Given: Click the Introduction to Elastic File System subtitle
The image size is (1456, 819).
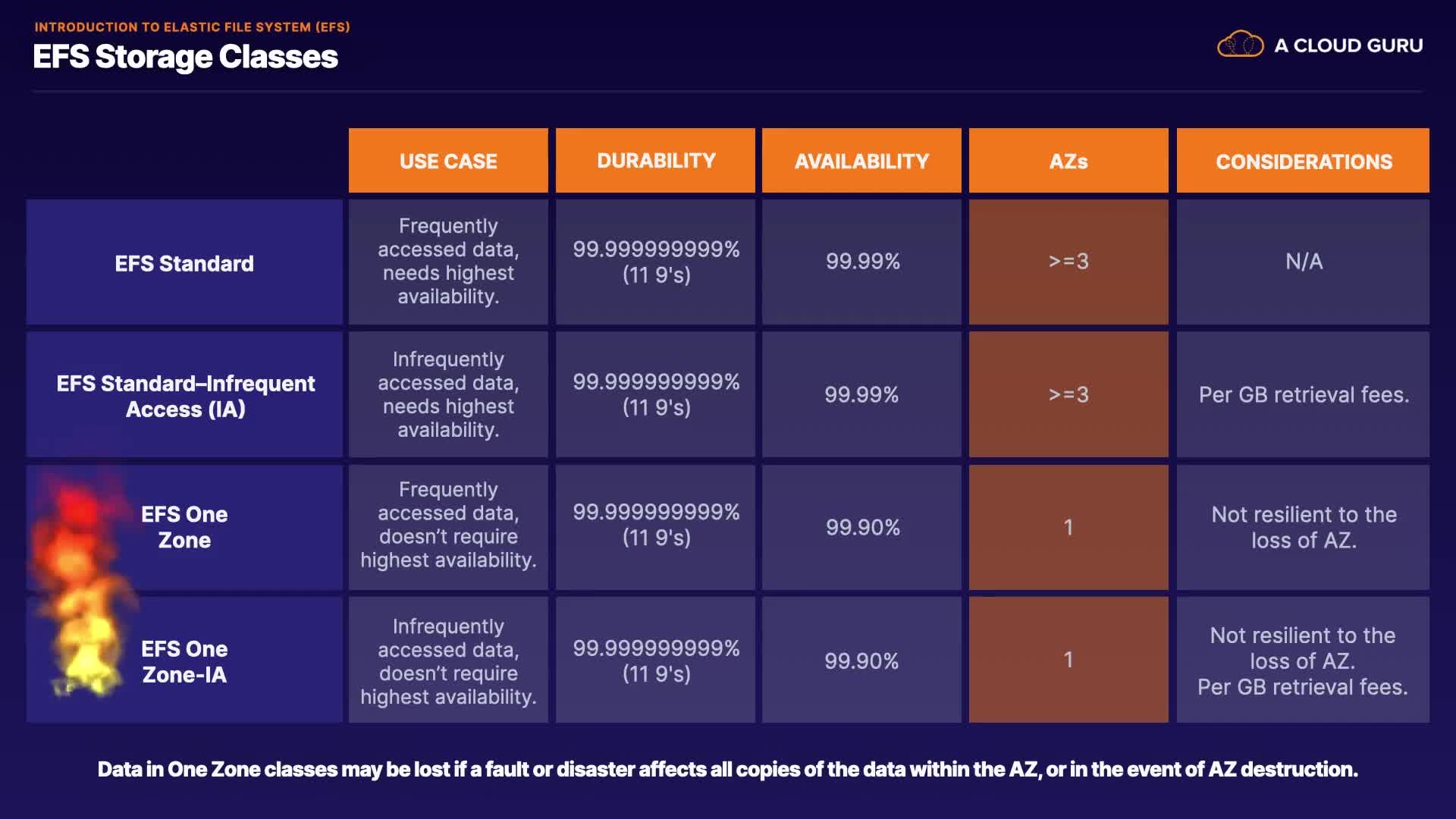Looking at the screenshot, I should [x=192, y=27].
